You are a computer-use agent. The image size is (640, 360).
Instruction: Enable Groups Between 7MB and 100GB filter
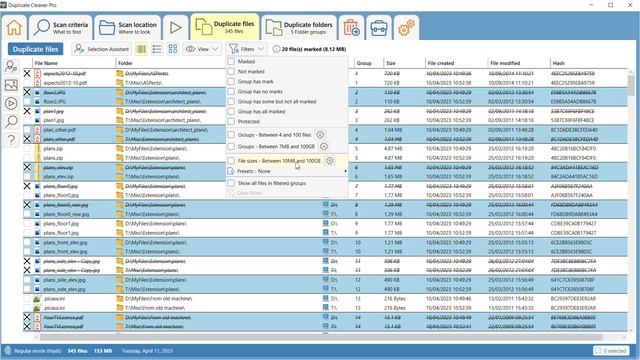click(x=231, y=146)
